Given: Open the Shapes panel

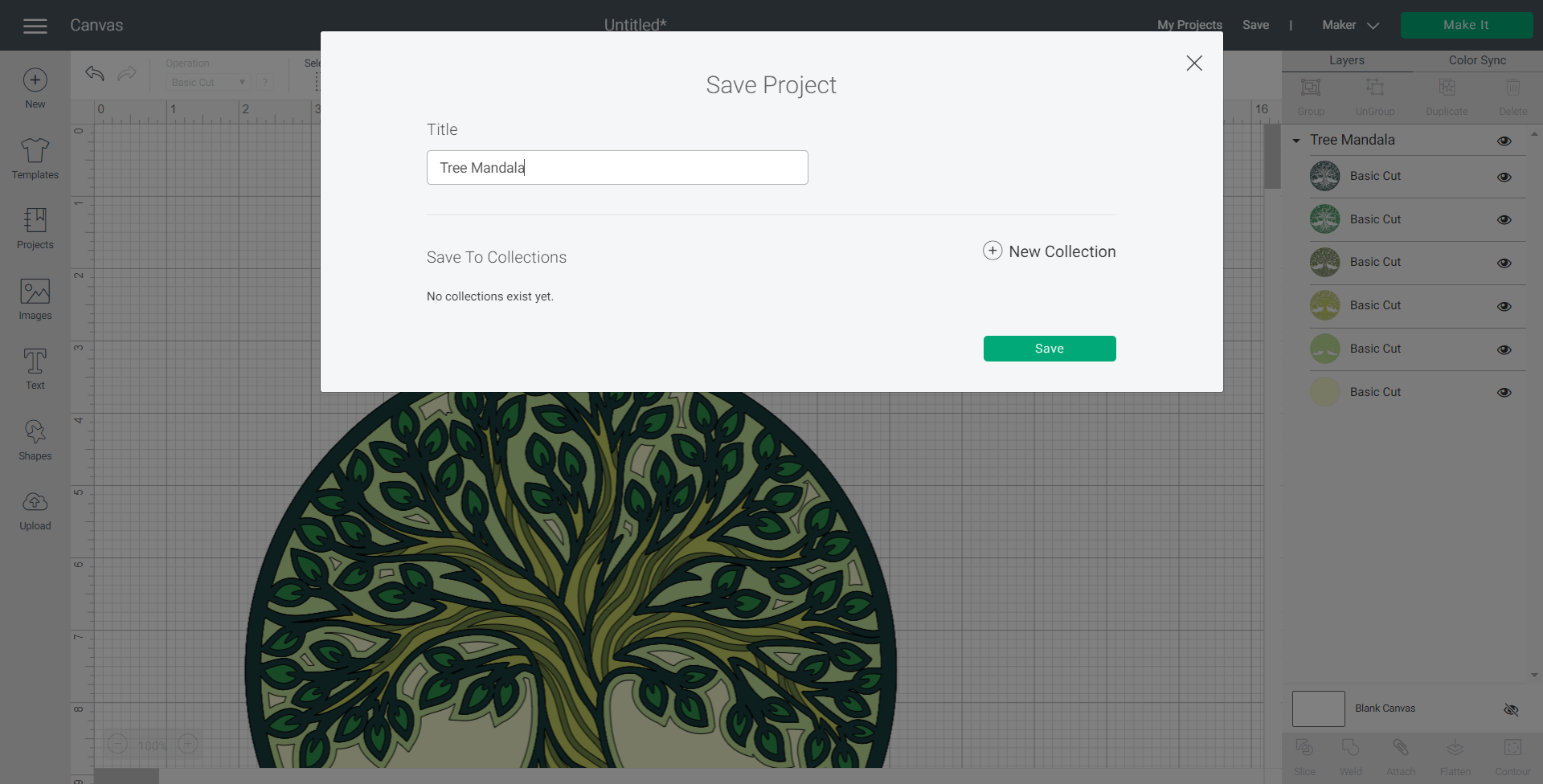Looking at the screenshot, I should (x=35, y=439).
